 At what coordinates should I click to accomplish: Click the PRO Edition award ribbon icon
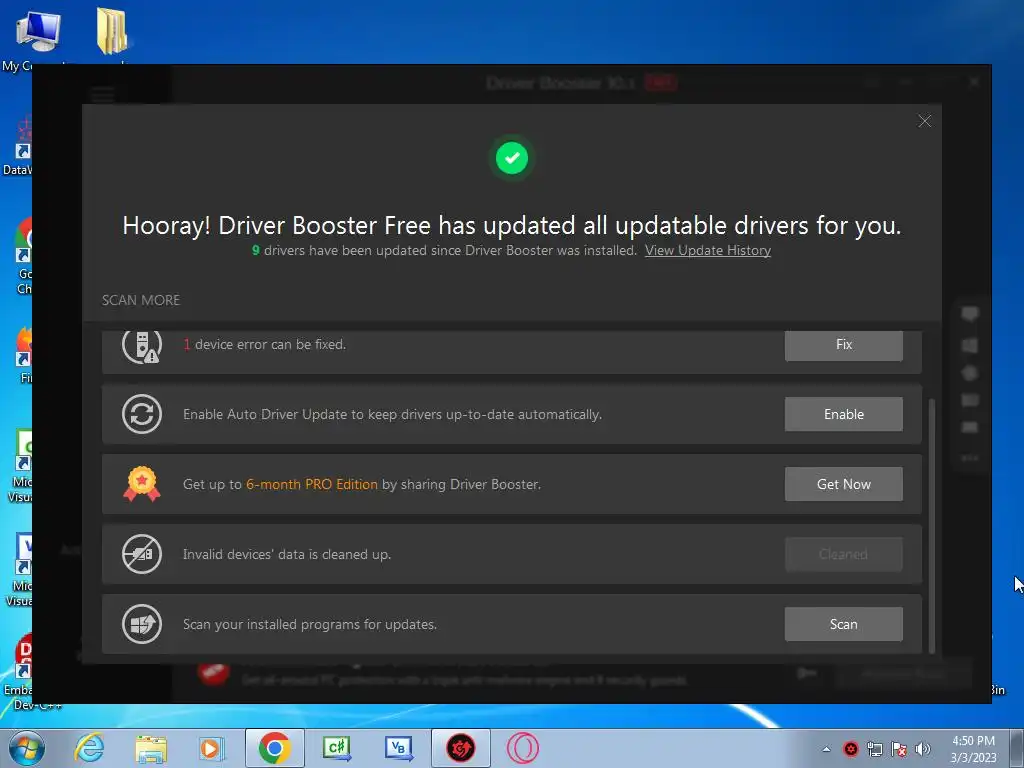[x=142, y=484]
